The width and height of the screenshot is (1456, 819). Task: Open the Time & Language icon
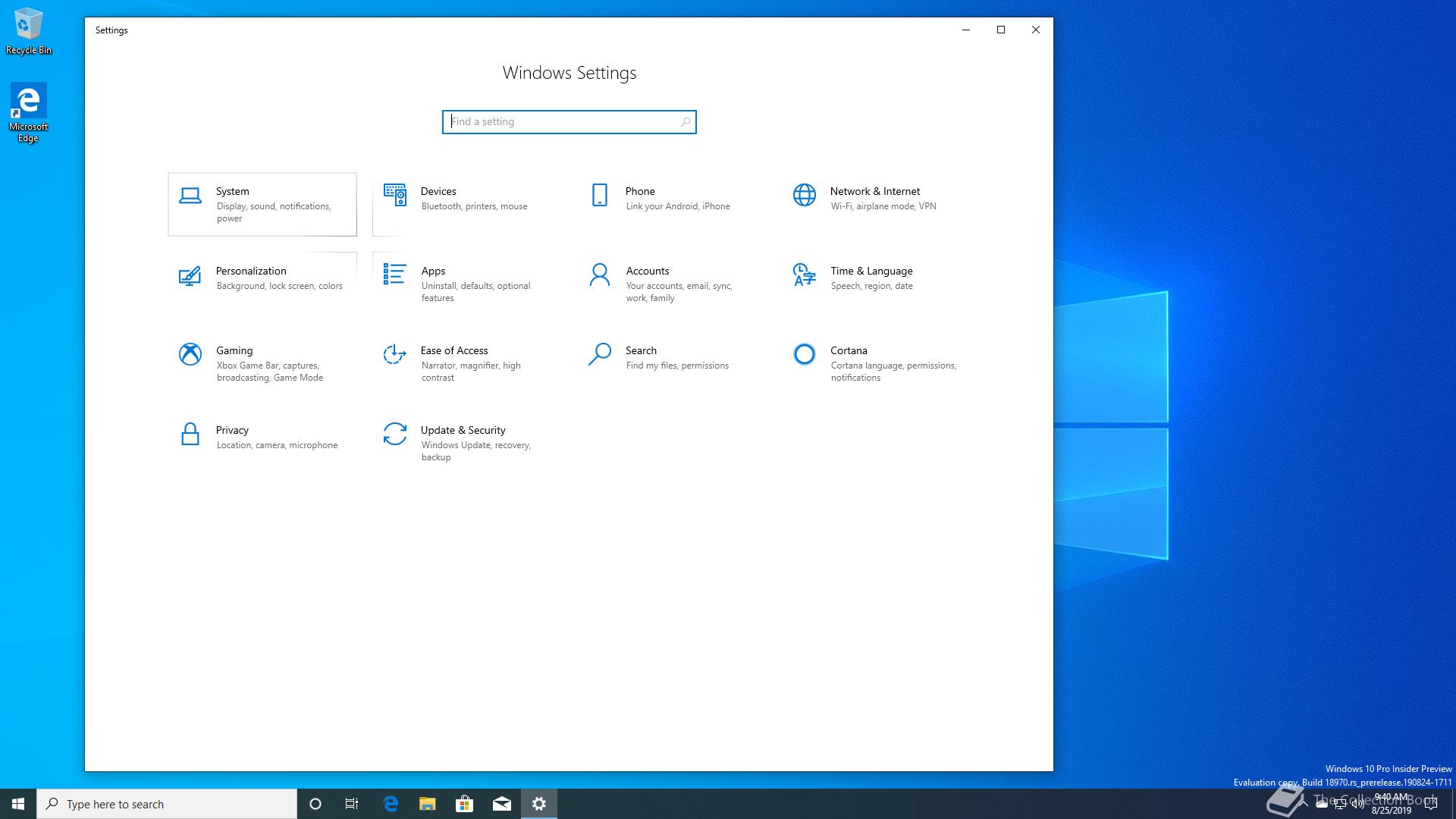point(804,275)
